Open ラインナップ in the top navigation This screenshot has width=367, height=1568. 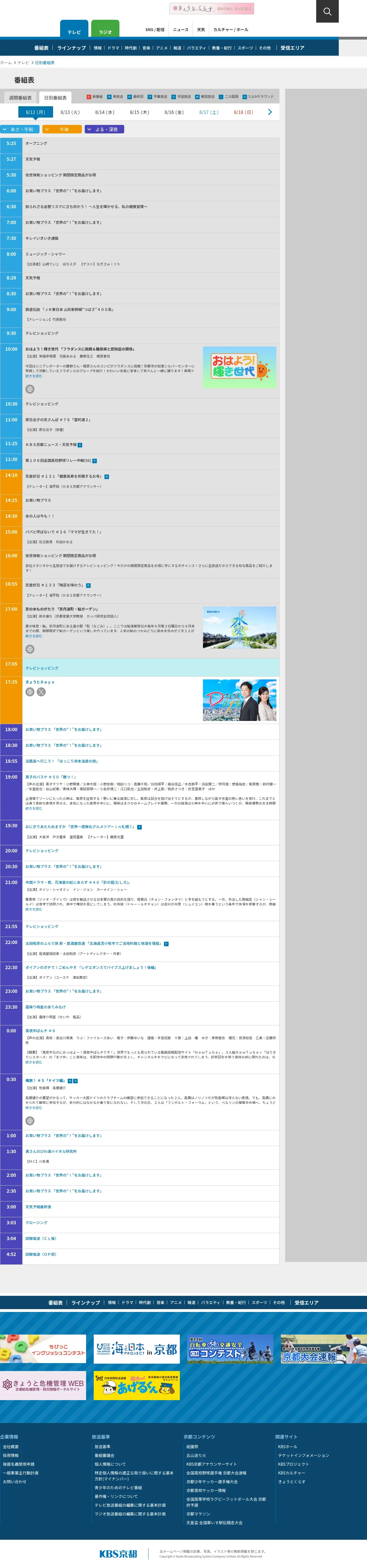(x=71, y=48)
